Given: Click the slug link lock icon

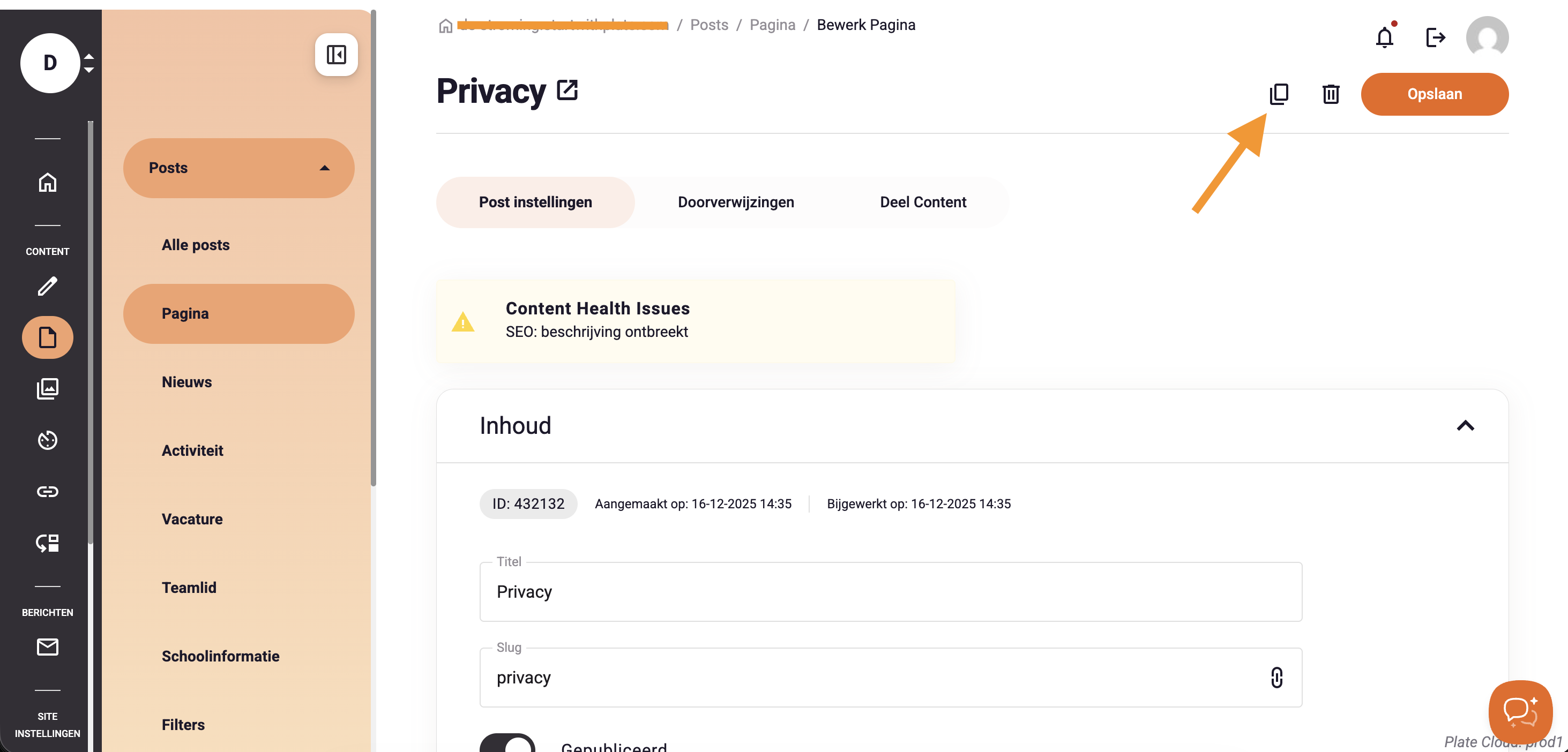Looking at the screenshot, I should point(1276,677).
